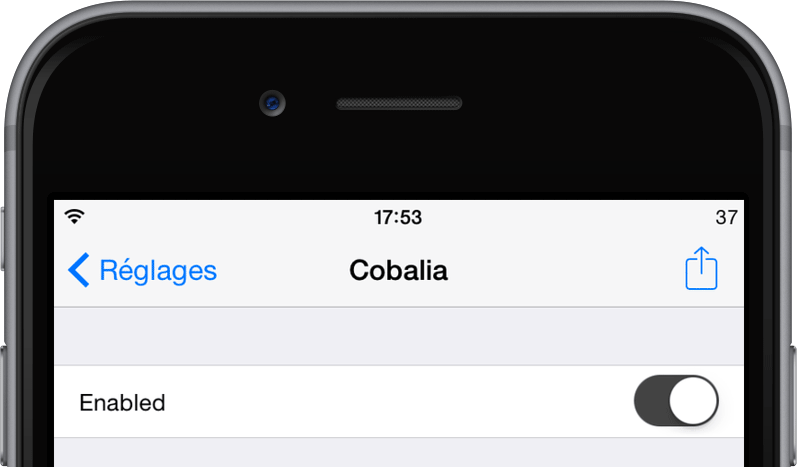Screen dimensions: 797x467
Task: Go back to Réglages
Action: (x=142, y=270)
